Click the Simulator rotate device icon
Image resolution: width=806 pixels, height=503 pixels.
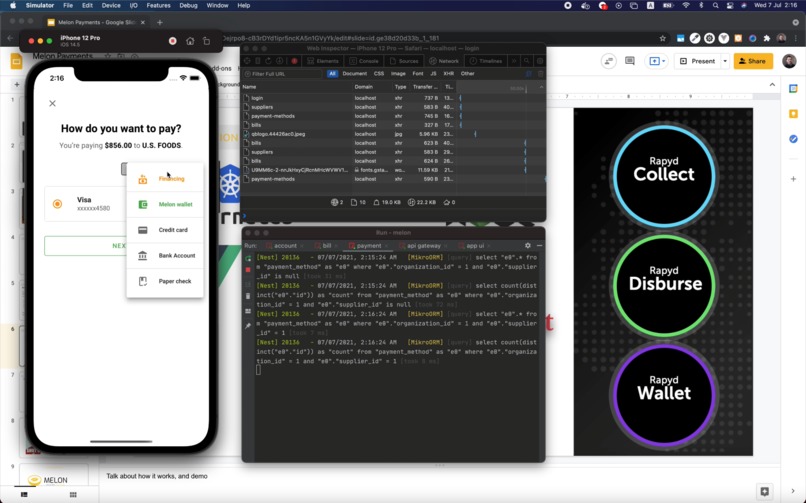click(206, 41)
